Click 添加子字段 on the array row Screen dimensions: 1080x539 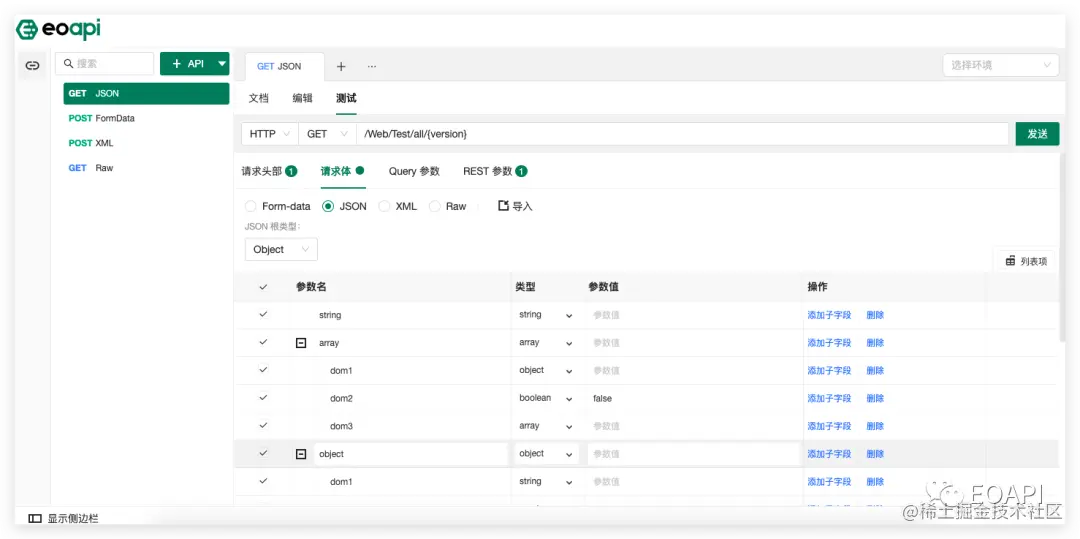click(x=829, y=343)
